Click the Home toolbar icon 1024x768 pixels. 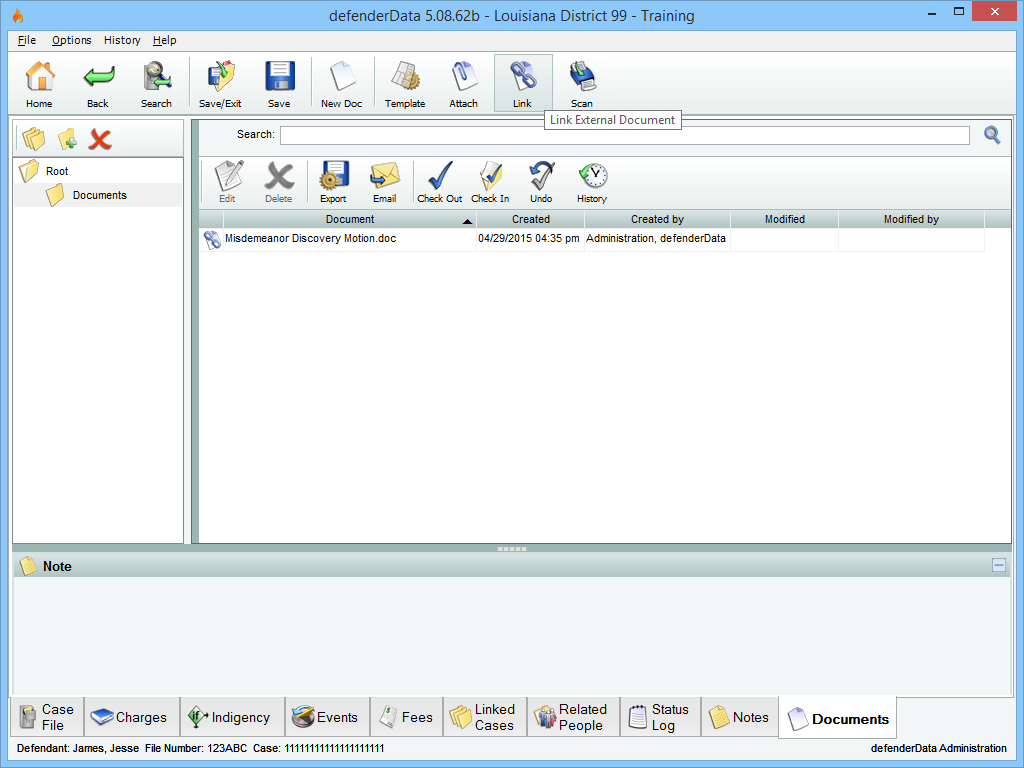[39, 83]
